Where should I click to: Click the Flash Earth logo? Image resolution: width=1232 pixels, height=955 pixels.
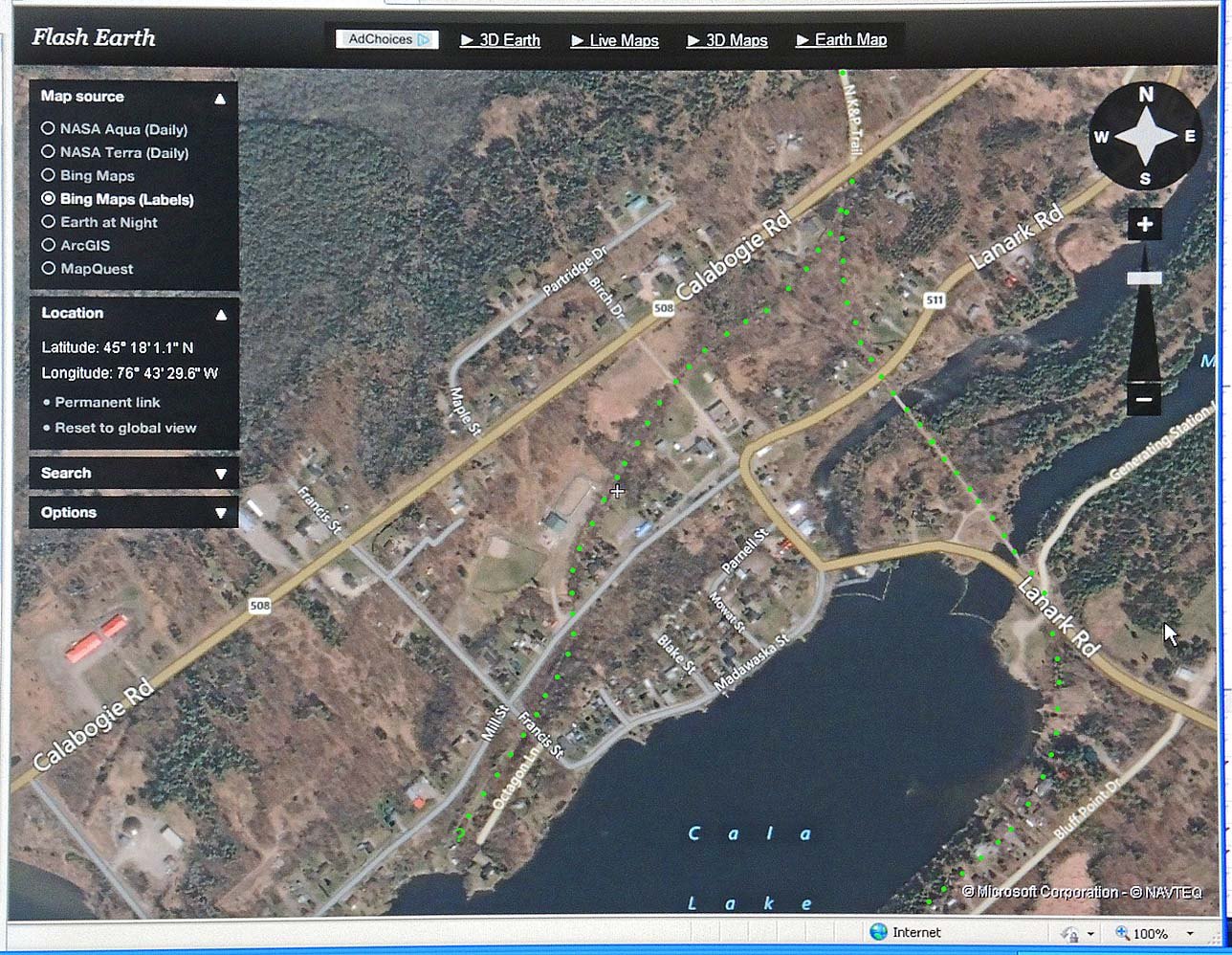[94, 37]
